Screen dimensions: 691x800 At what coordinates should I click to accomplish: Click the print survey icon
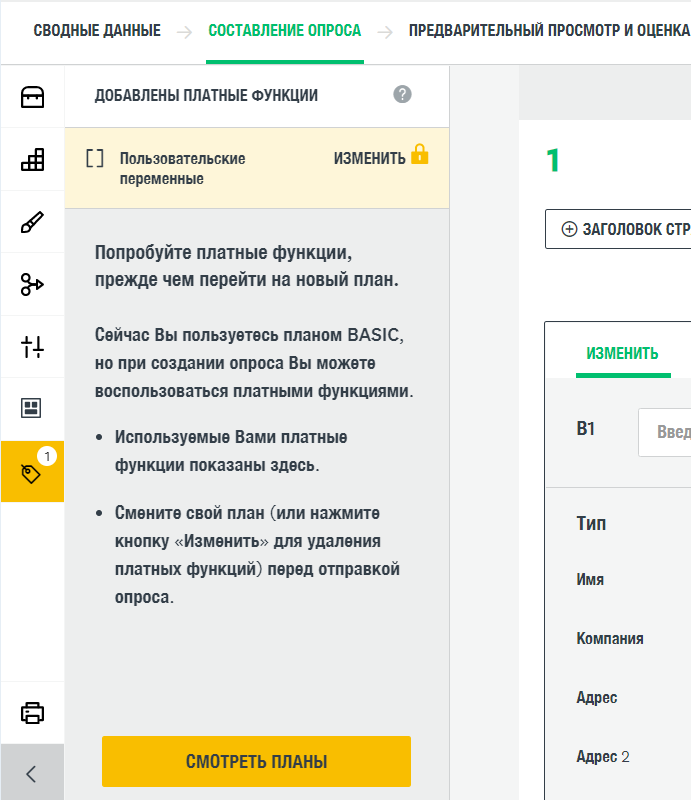click(32, 713)
